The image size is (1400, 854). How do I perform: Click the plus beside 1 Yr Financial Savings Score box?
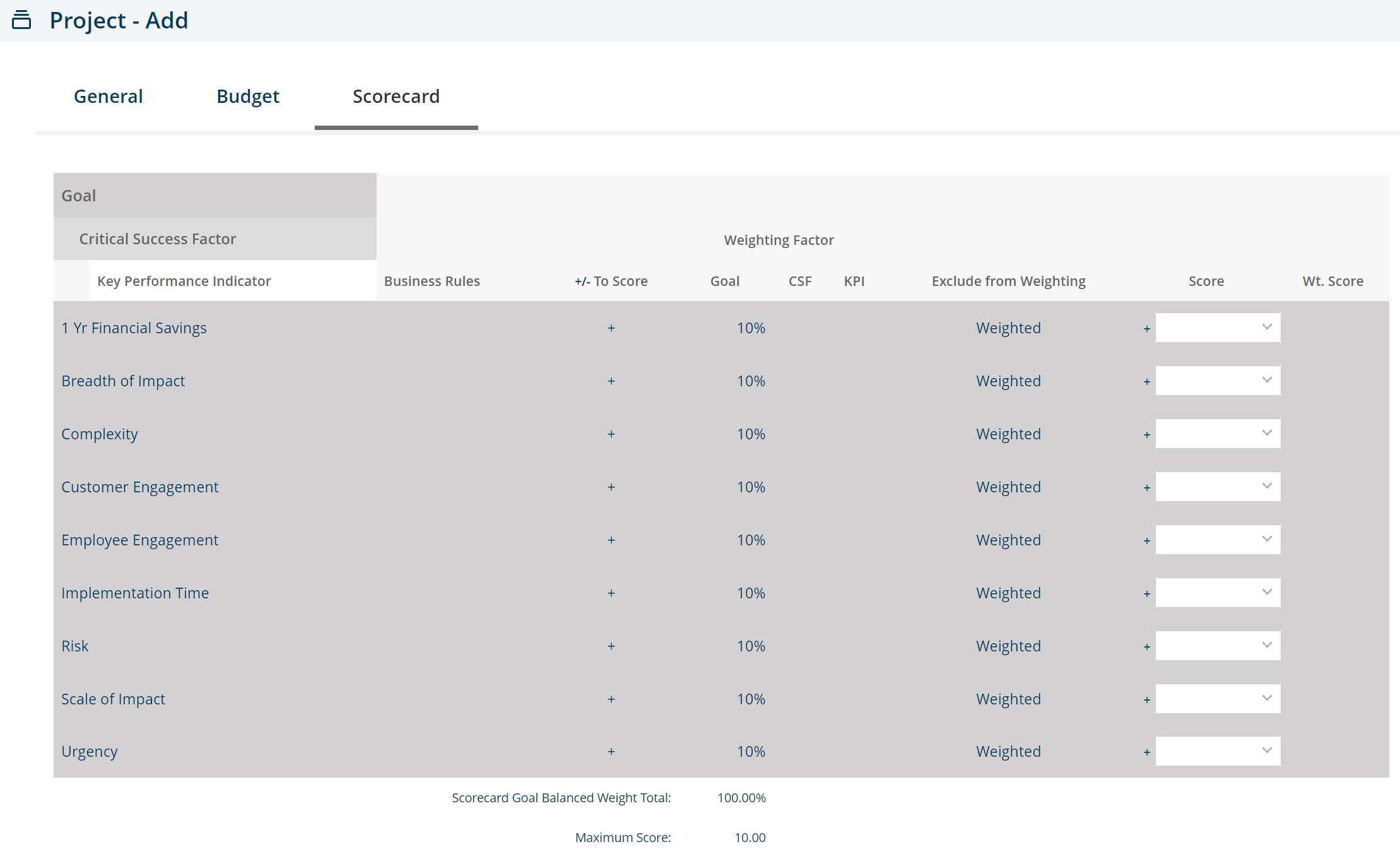click(1147, 328)
